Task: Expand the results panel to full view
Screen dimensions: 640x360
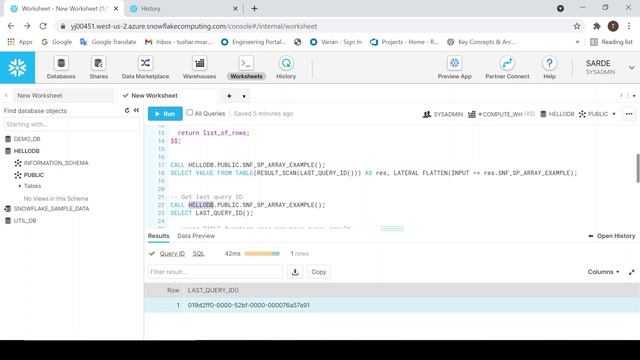Action: (x=632, y=272)
